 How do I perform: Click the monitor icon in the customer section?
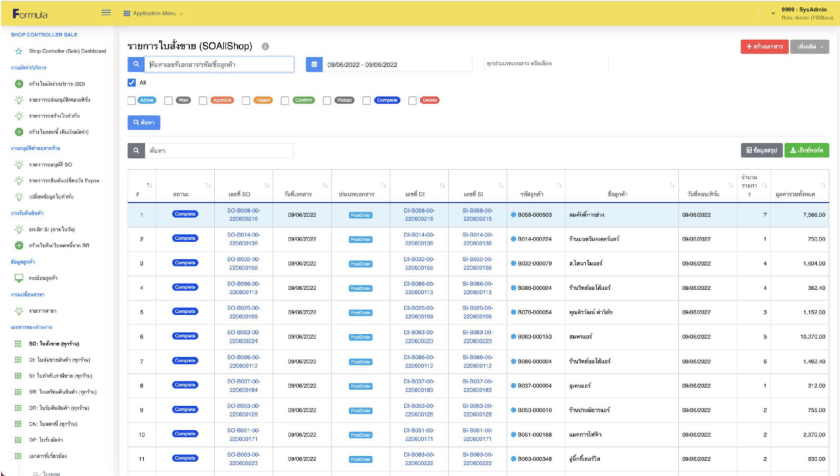[x=19, y=278]
